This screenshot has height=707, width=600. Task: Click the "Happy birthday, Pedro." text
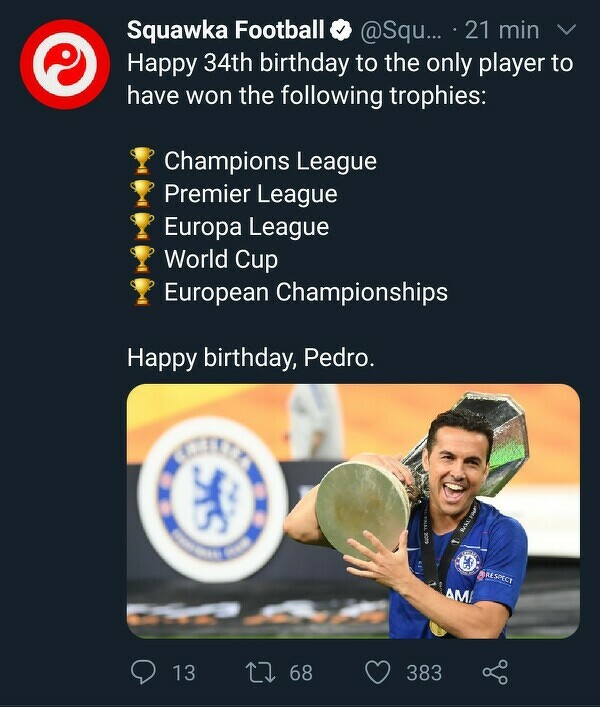click(251, 357)
